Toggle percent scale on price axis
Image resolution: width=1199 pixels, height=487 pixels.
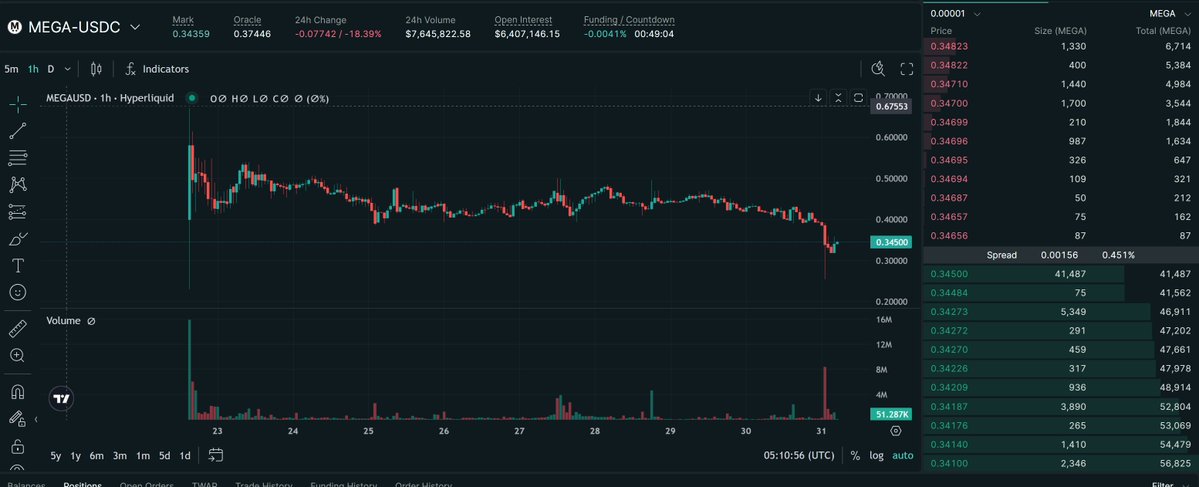(x=855, y=456)
